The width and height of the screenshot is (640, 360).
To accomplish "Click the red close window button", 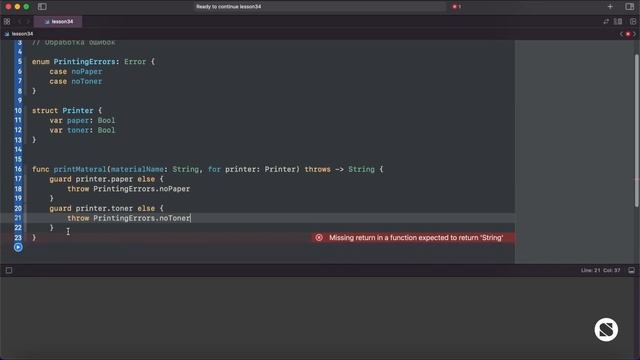I will pos(8,7).
